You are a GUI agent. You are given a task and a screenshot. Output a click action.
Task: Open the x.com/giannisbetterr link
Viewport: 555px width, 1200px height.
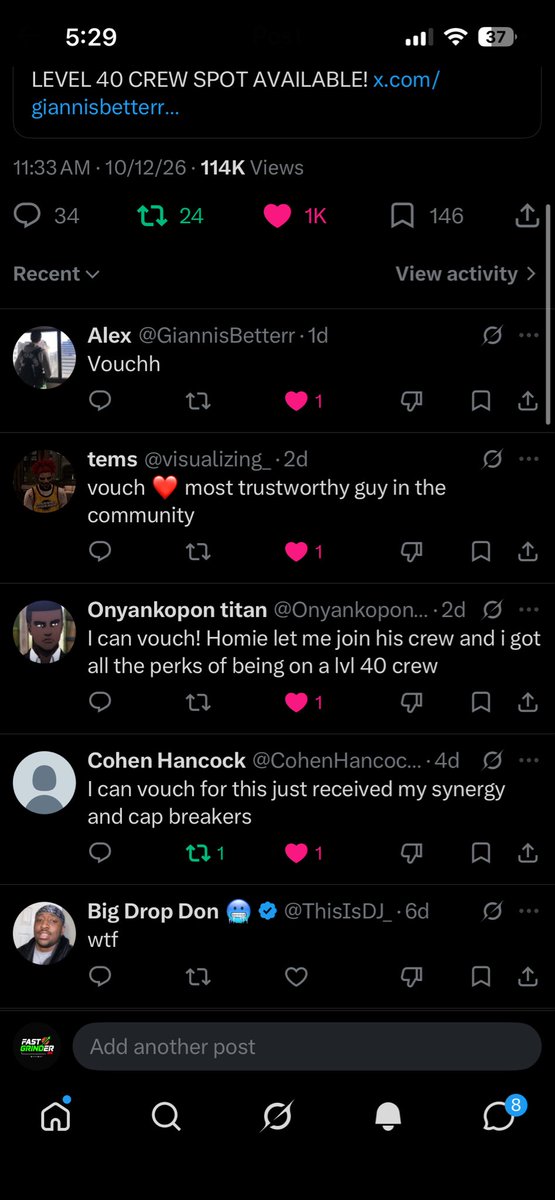[236, 93]
